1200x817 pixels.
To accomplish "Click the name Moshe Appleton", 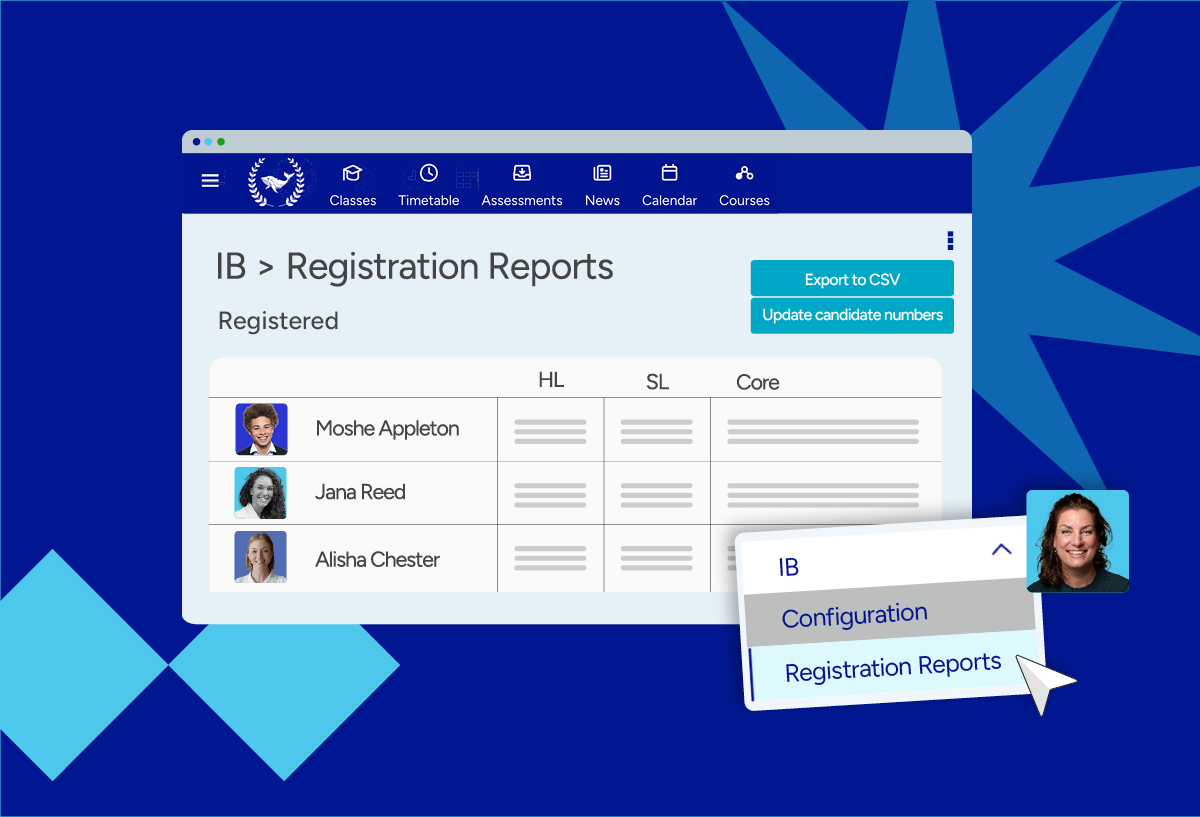I will click(387, 429).
